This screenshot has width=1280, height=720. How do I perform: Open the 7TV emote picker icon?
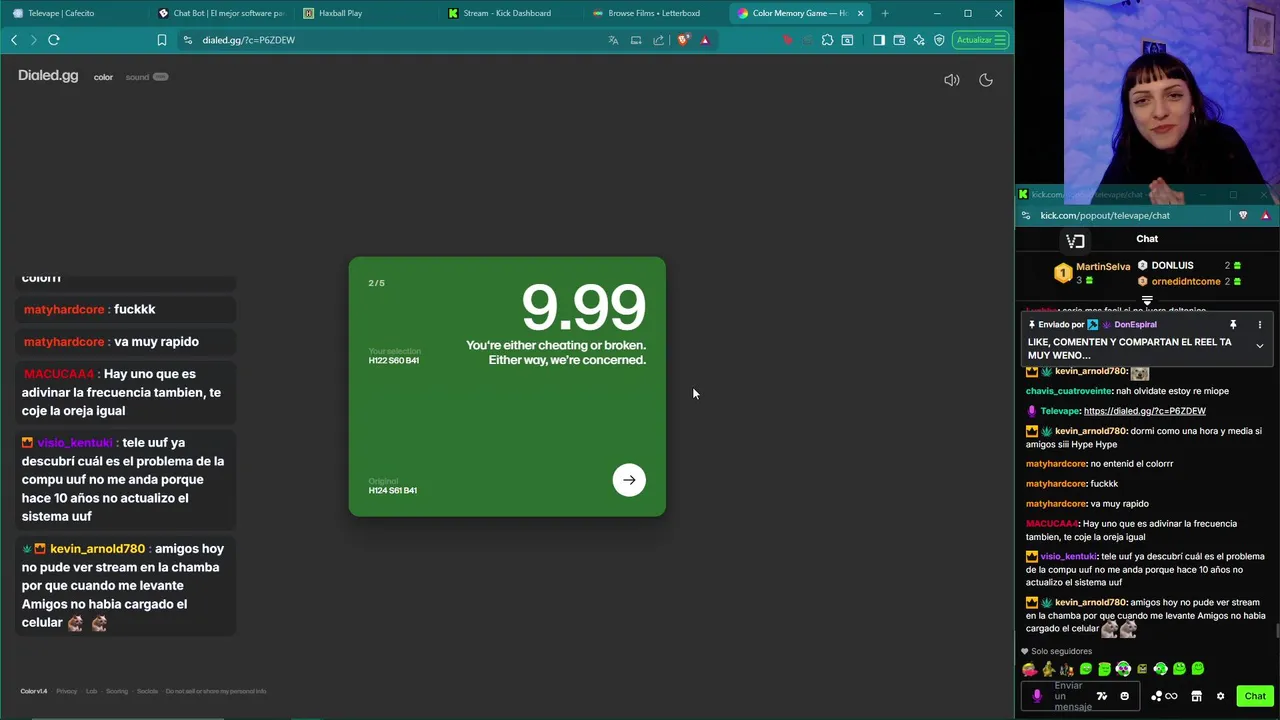point(1102,696)
